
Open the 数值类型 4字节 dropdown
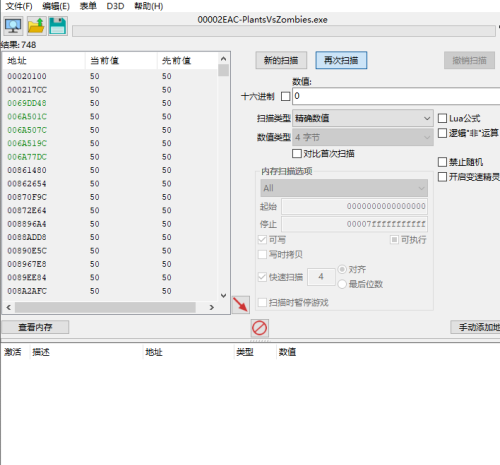[363, 137]
